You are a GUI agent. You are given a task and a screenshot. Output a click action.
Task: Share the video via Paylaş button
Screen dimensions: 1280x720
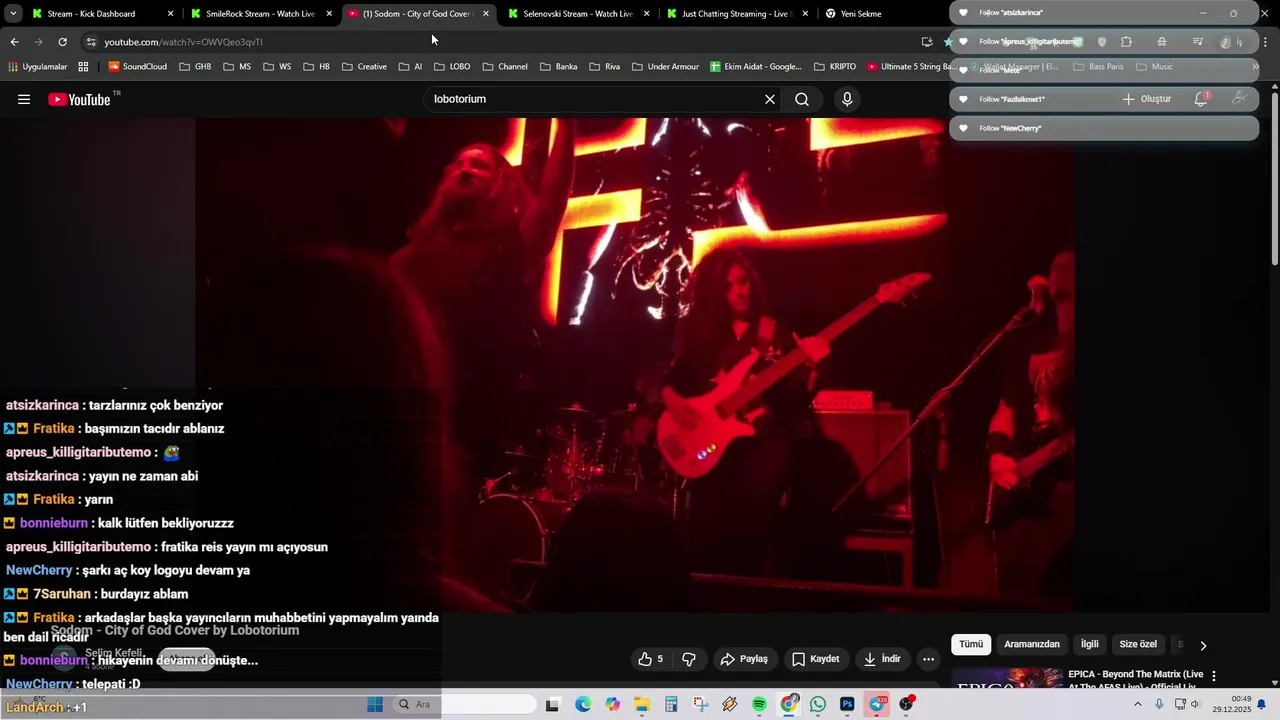[745, 659]
